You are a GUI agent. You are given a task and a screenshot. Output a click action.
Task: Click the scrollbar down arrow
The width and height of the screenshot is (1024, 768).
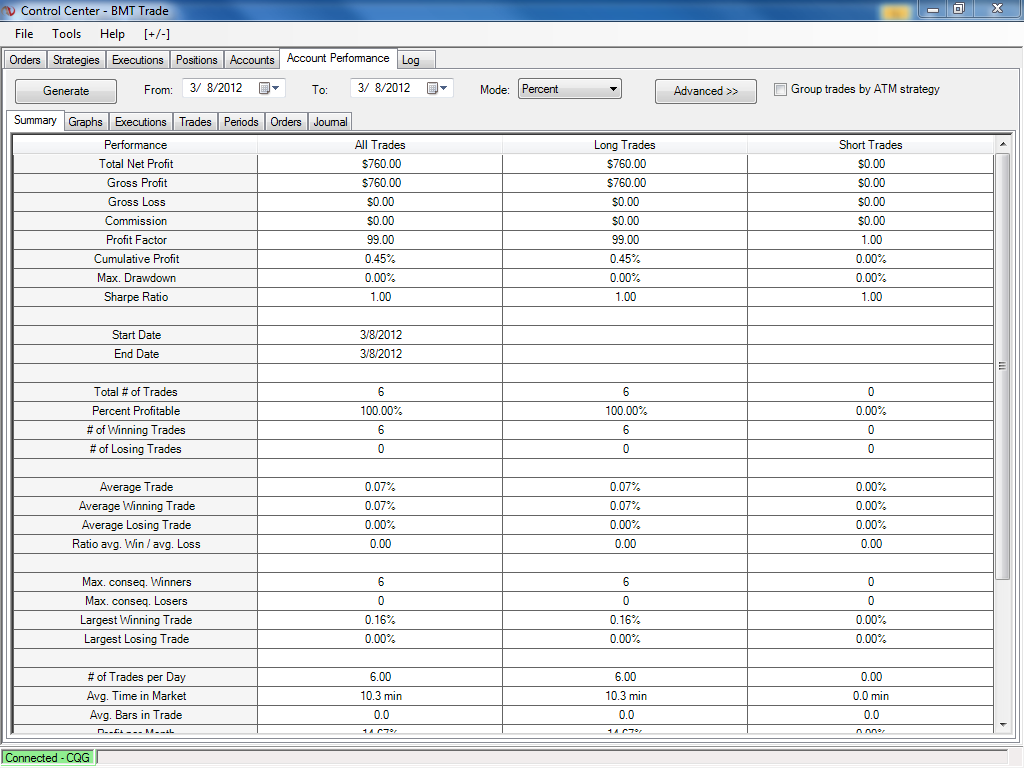pyautogui.click(x=1002, y=724)
